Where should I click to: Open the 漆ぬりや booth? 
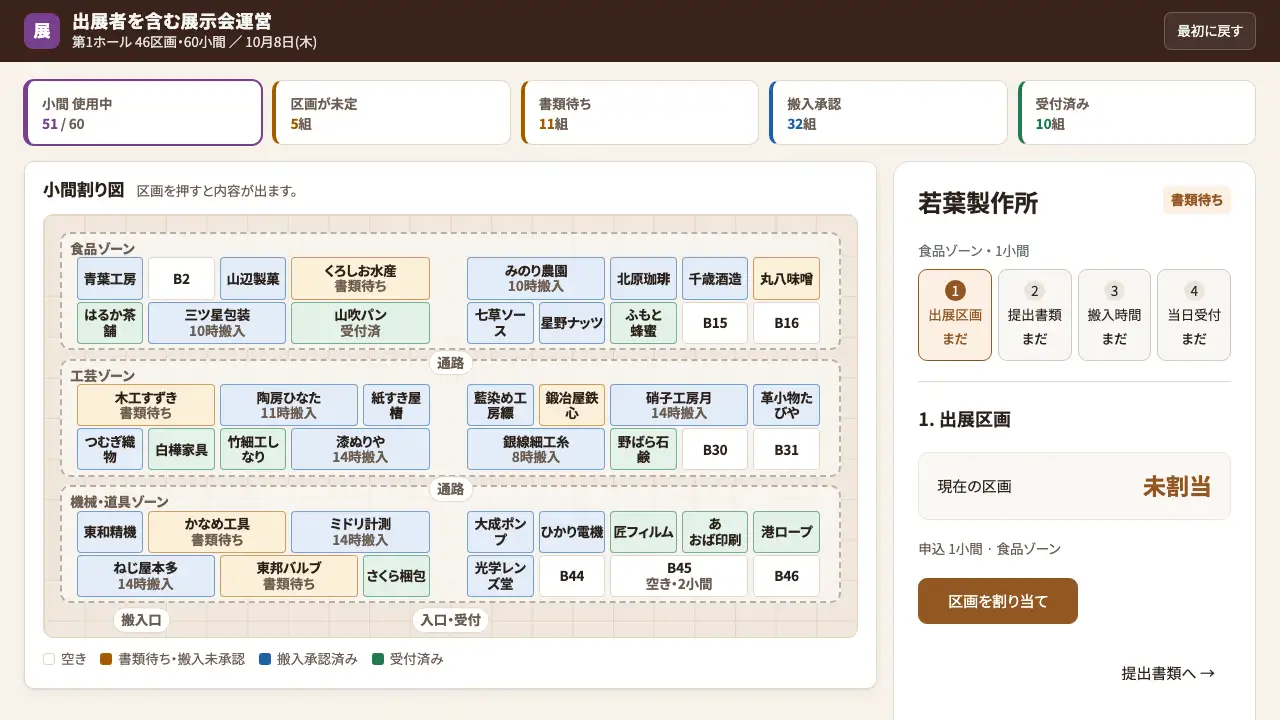[x=360, y=449]
